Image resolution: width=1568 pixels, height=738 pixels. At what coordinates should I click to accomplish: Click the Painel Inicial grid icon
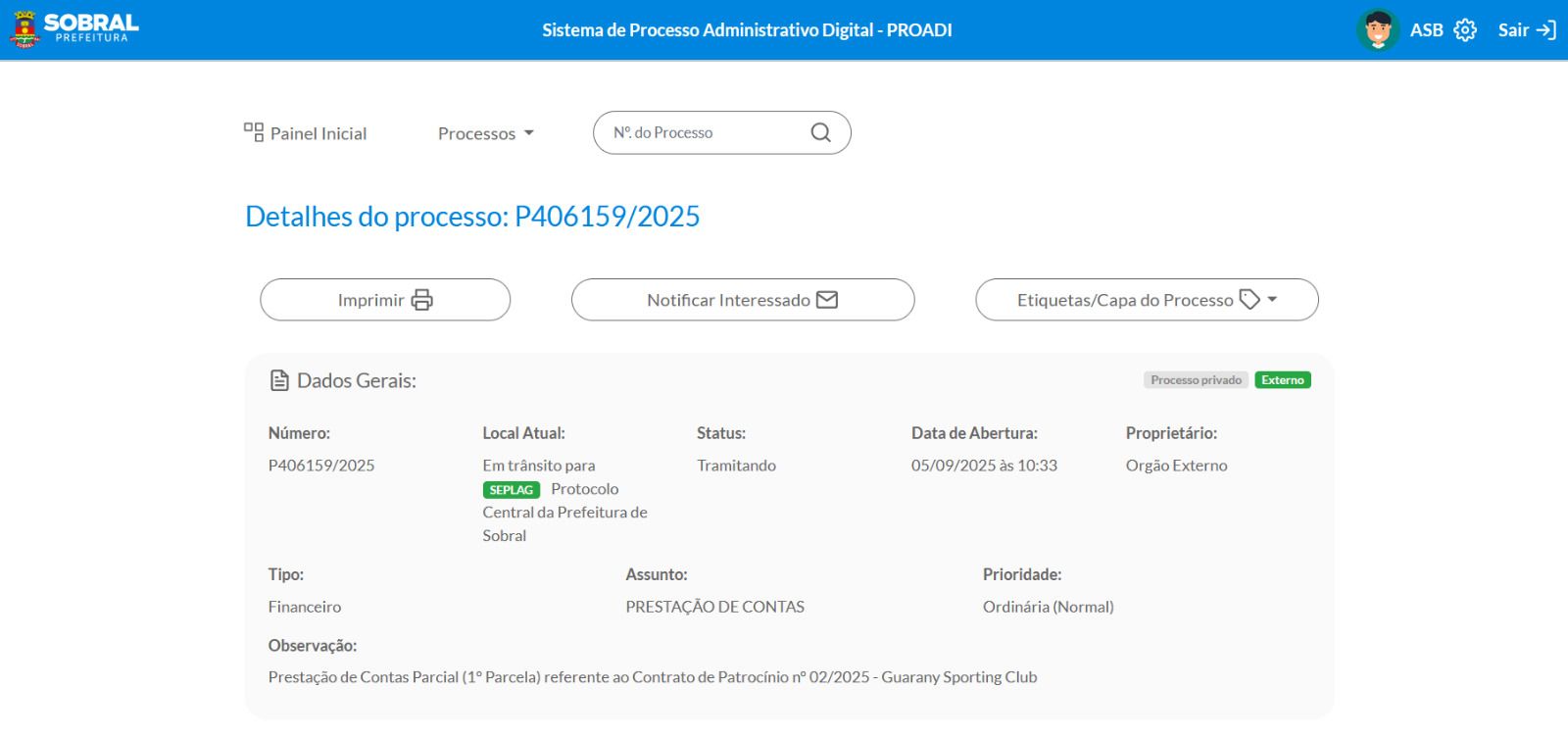(254, 132)
